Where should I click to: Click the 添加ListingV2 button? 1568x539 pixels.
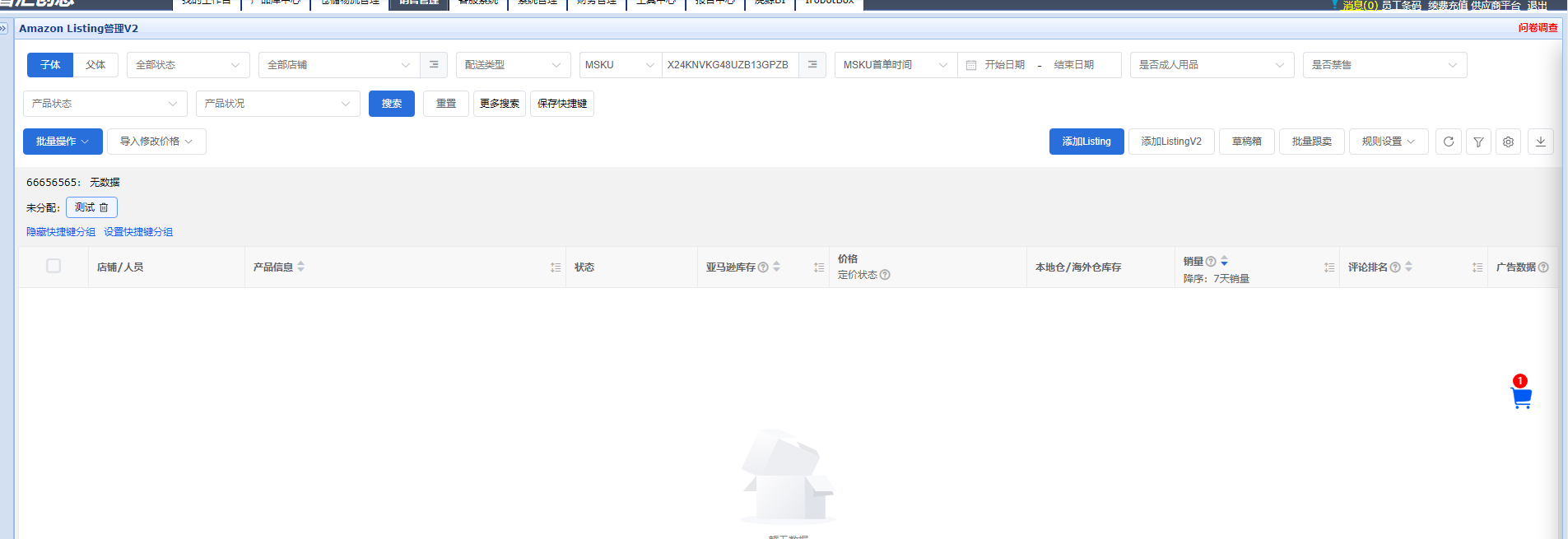(1171, 142)
